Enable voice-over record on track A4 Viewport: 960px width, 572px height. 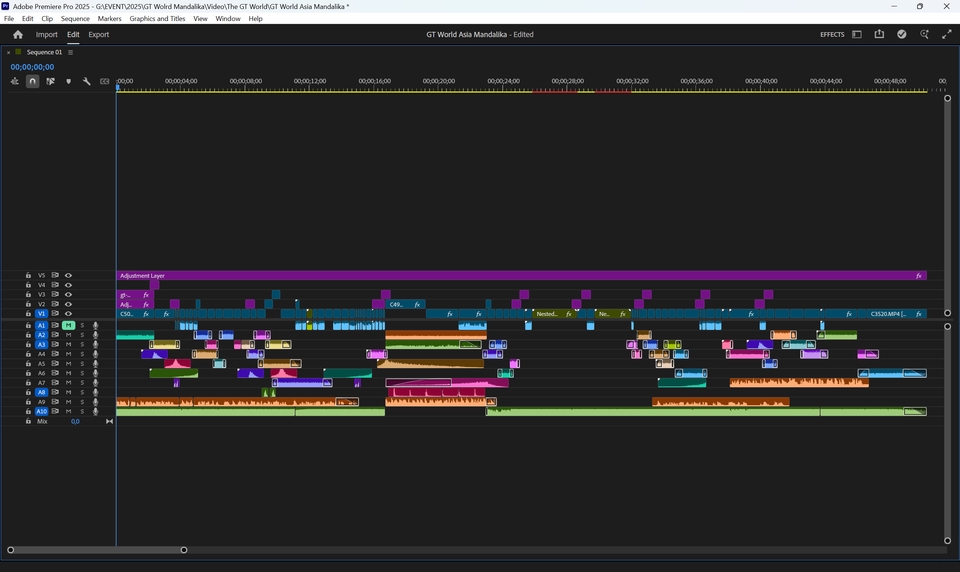tap(95, 354)
